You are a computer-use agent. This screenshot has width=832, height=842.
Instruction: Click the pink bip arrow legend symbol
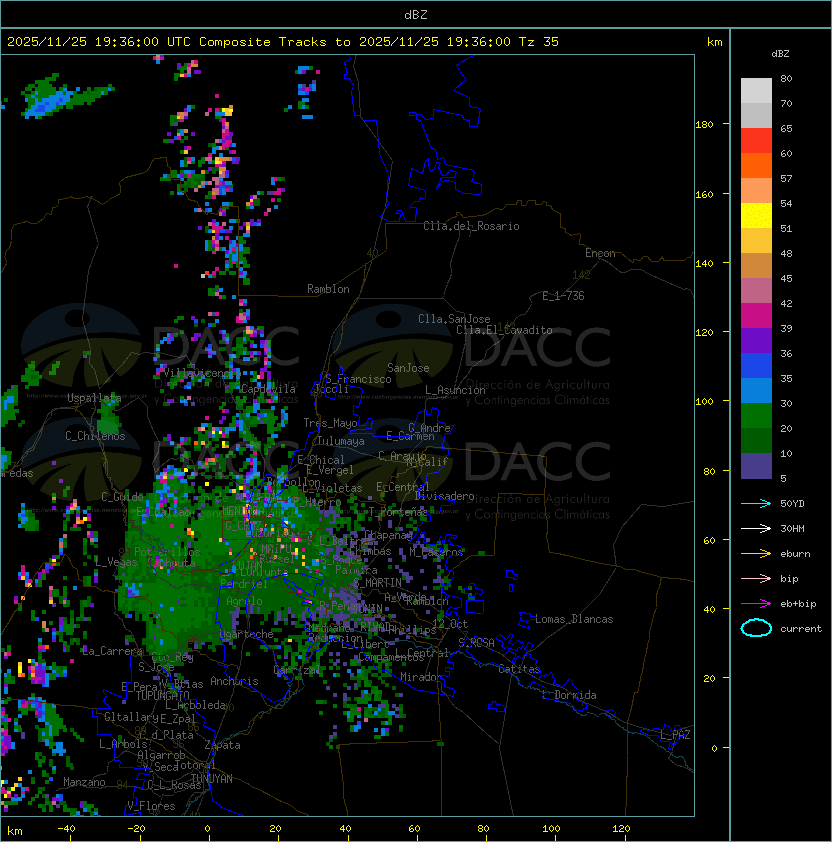point(756,578)
